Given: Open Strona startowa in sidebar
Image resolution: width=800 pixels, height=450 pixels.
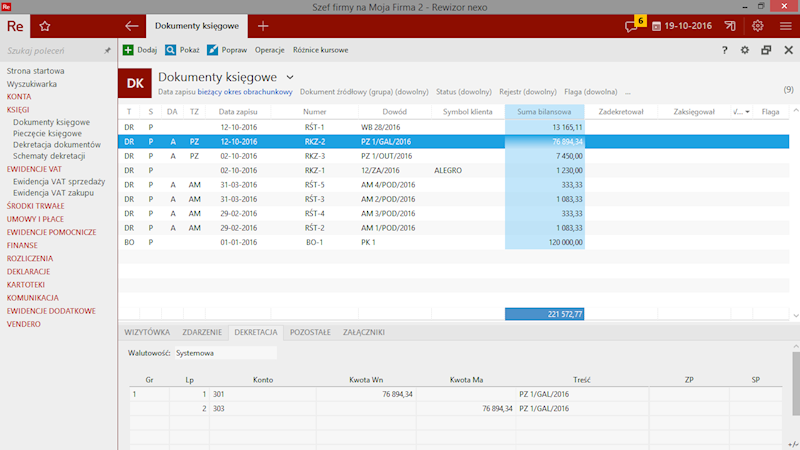Looking at the screenshot, I should (35, 71).
